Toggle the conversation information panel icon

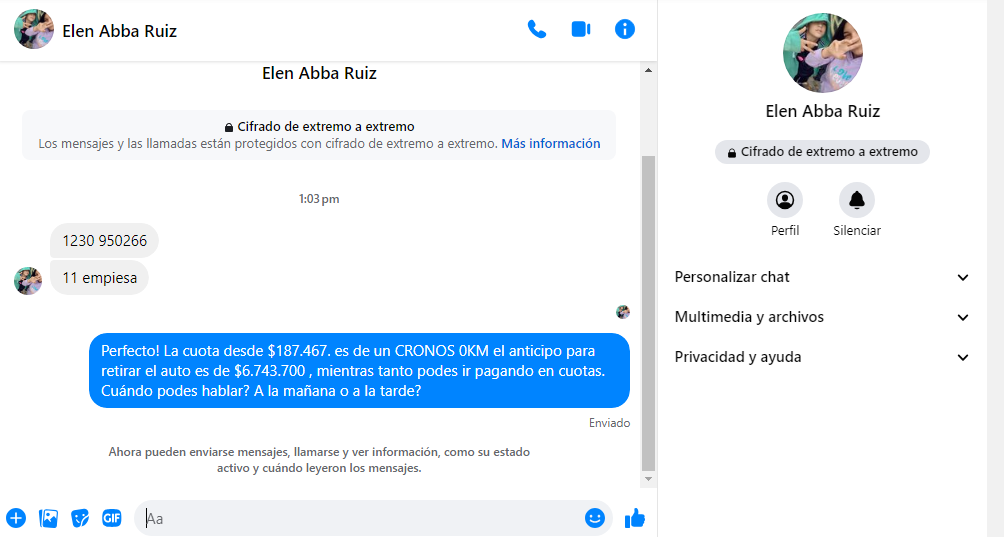pos(625,29)
